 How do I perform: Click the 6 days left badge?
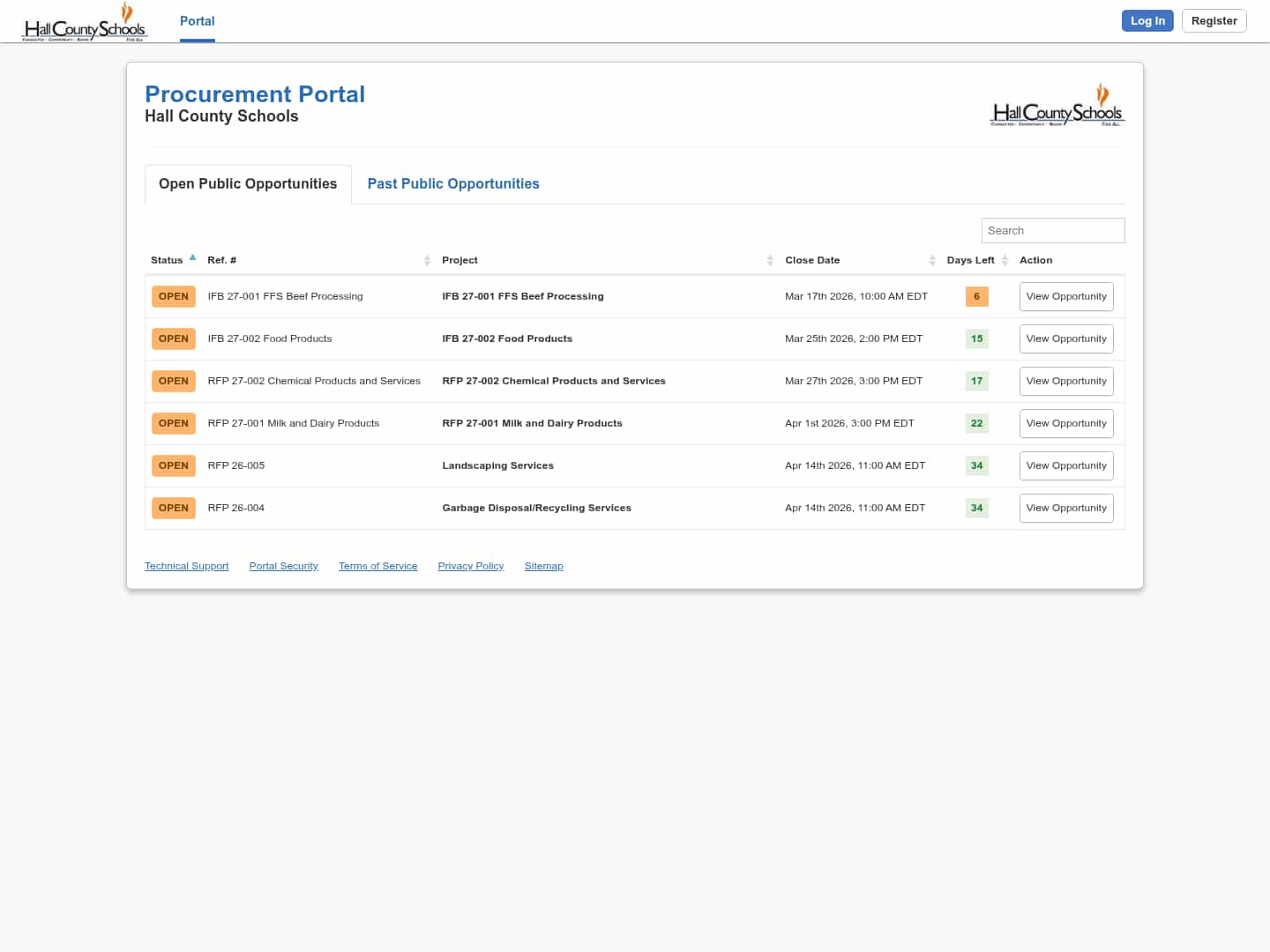(x=976, y=296)
